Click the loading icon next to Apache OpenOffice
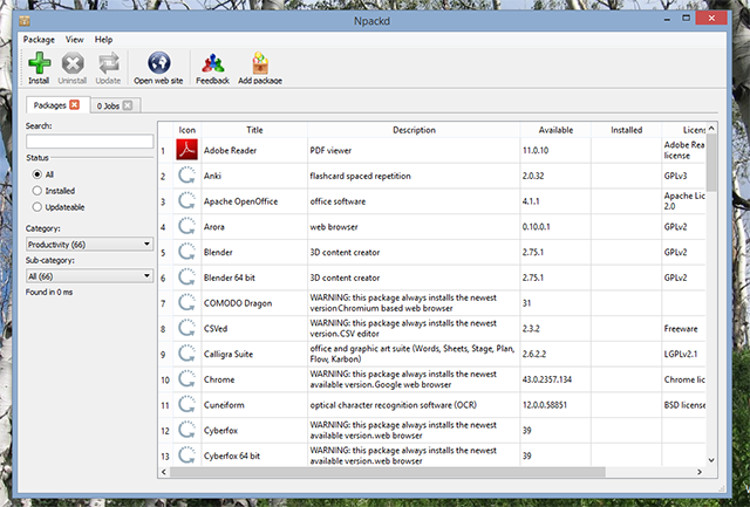Viewport: 750px width, 507px height. click(187, 201)
